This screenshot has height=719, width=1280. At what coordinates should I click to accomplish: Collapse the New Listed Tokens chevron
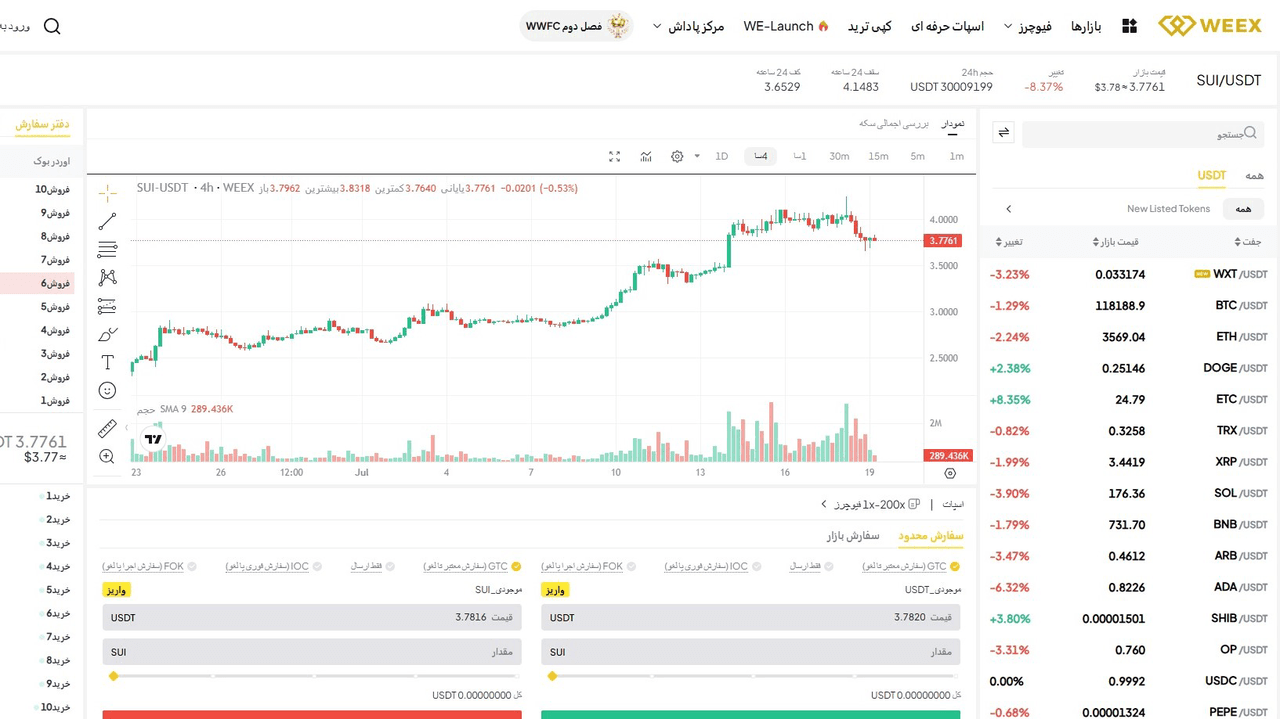click(1008, 209)
